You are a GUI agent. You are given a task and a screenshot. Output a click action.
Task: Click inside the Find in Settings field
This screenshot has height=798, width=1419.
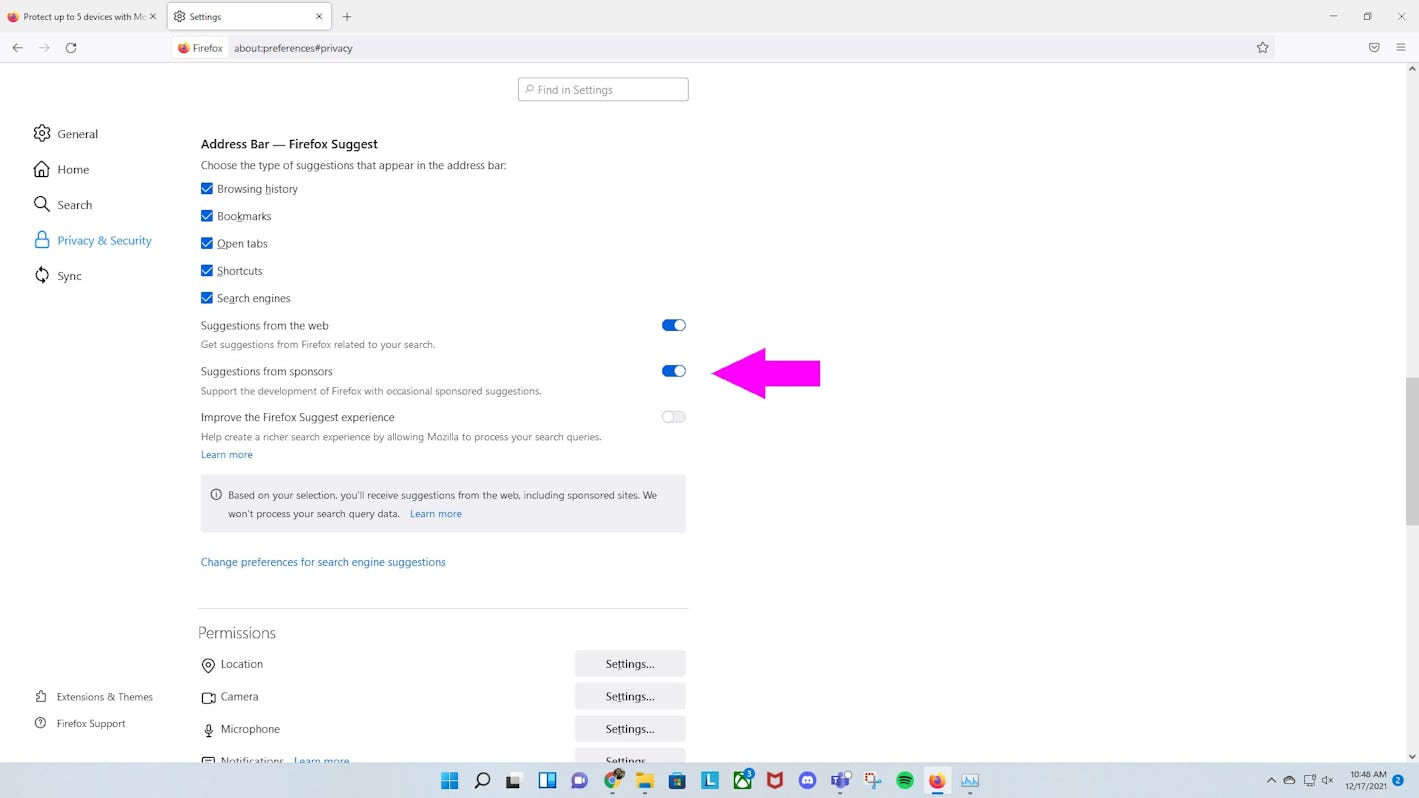coord(602,89)
